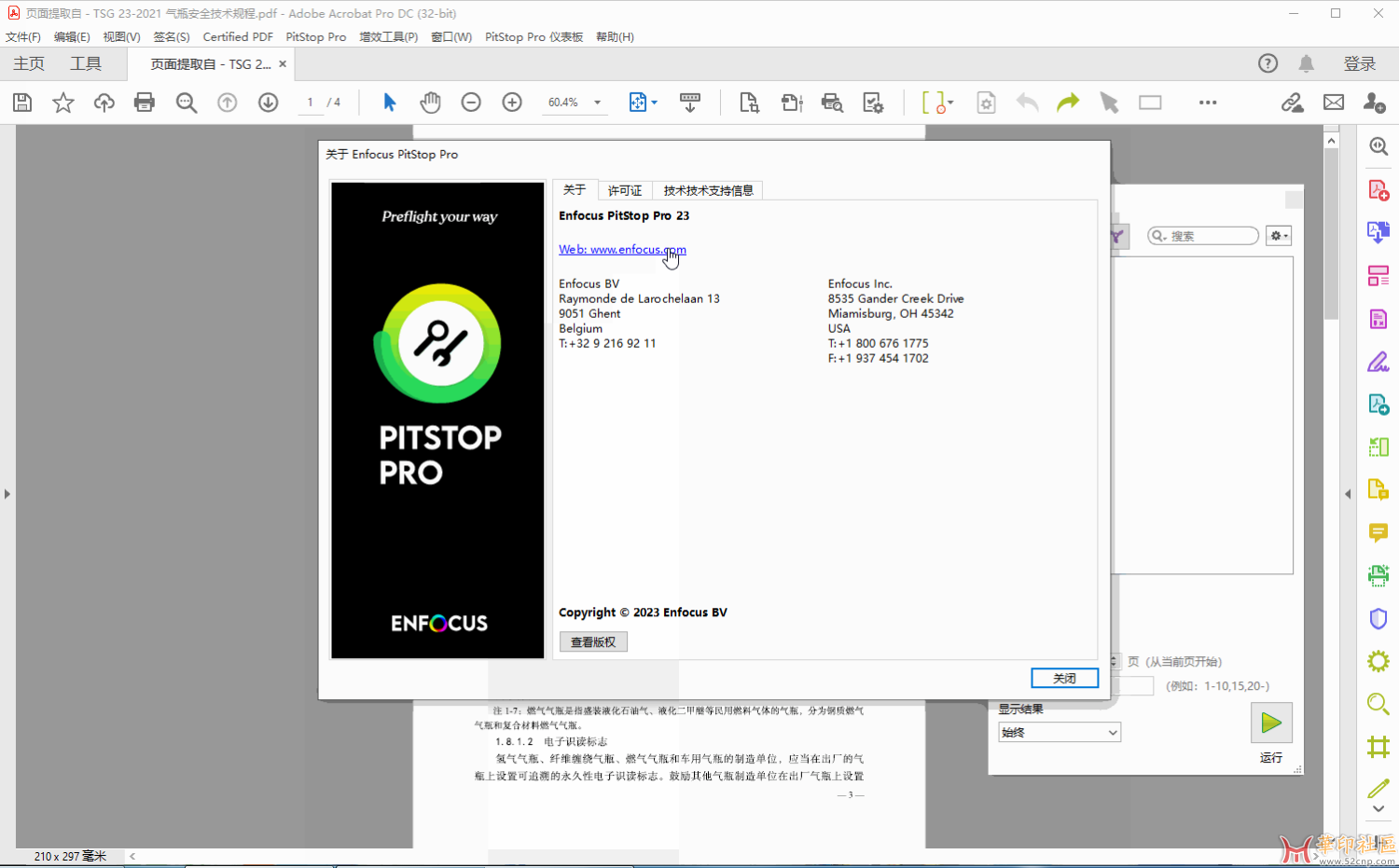Click the 登录 sign-in button
The width and height of the screenshot is (1399, 868).
click(x=1360, y=63)
